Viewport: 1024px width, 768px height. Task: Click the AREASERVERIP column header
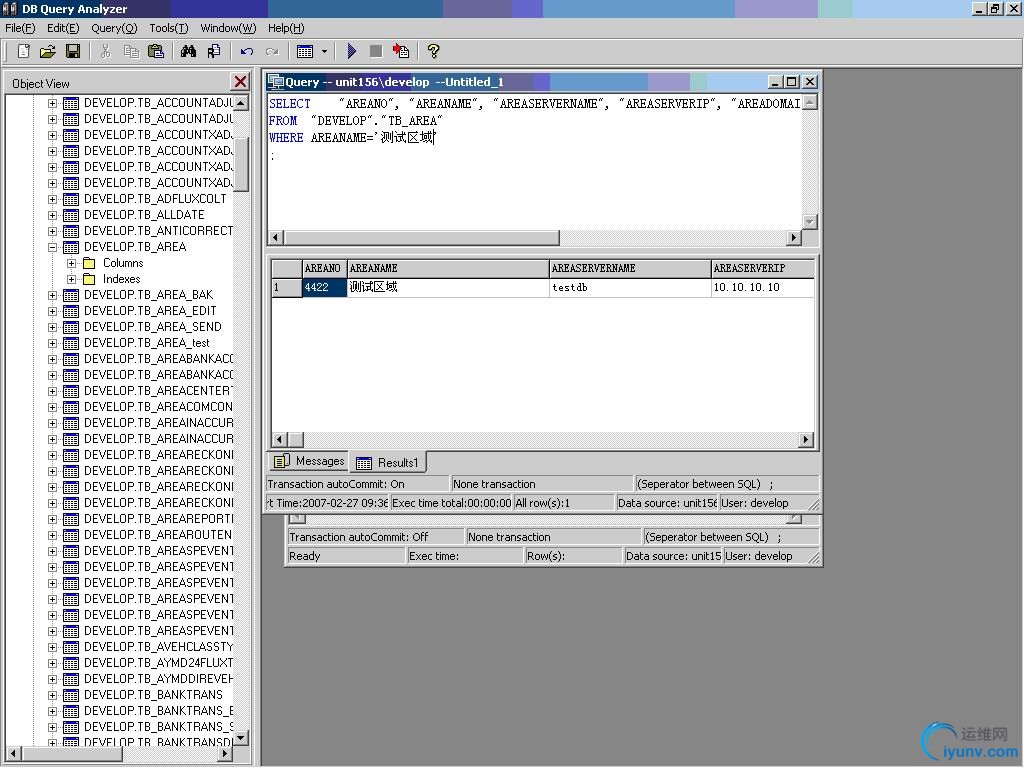point(763,268)
